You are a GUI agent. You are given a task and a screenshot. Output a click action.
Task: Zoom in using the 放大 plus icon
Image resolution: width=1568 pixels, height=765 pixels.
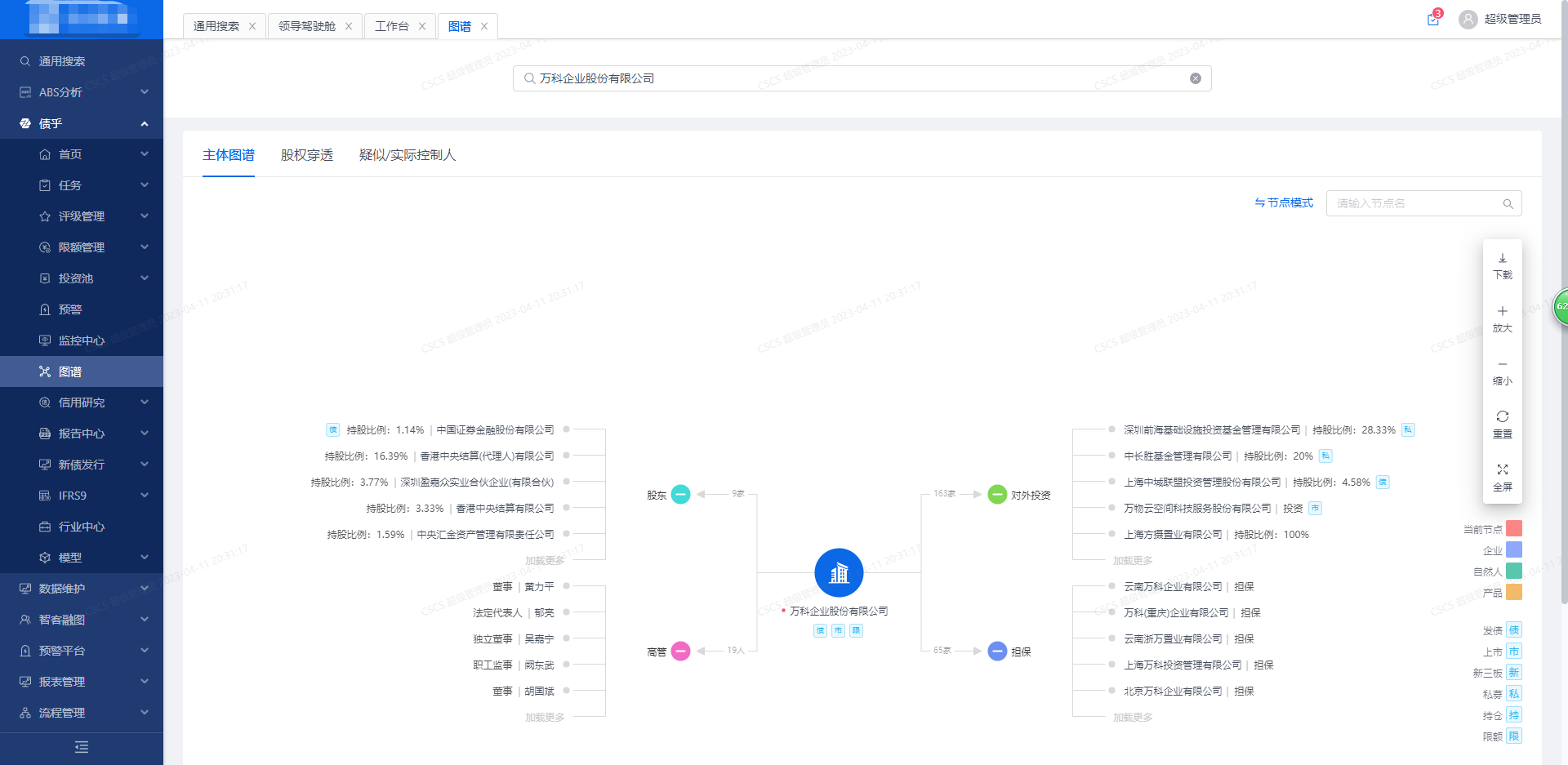tap(1502, 311)
